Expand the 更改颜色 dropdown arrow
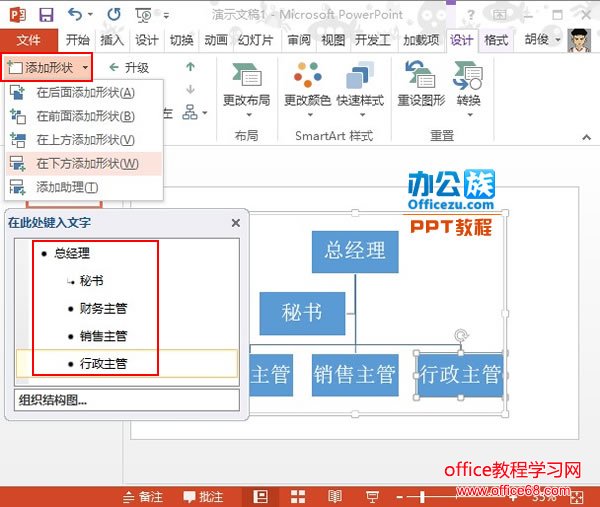This screenshot has width=600, height=507. [x=310, y=115]
